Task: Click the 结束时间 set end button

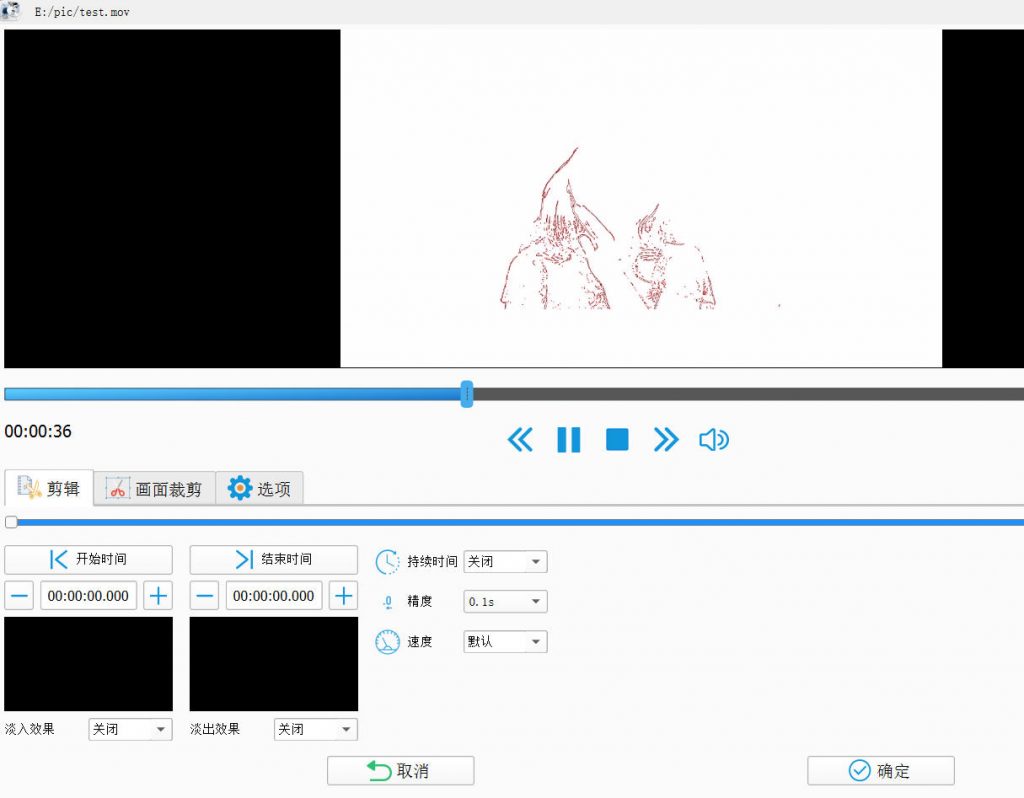Action: (x=273, y=559)
